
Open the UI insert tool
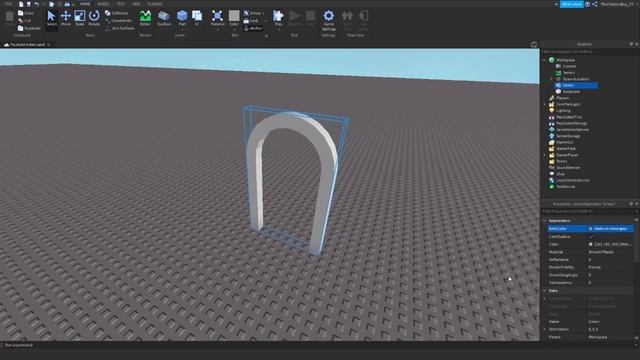point(197,19)
